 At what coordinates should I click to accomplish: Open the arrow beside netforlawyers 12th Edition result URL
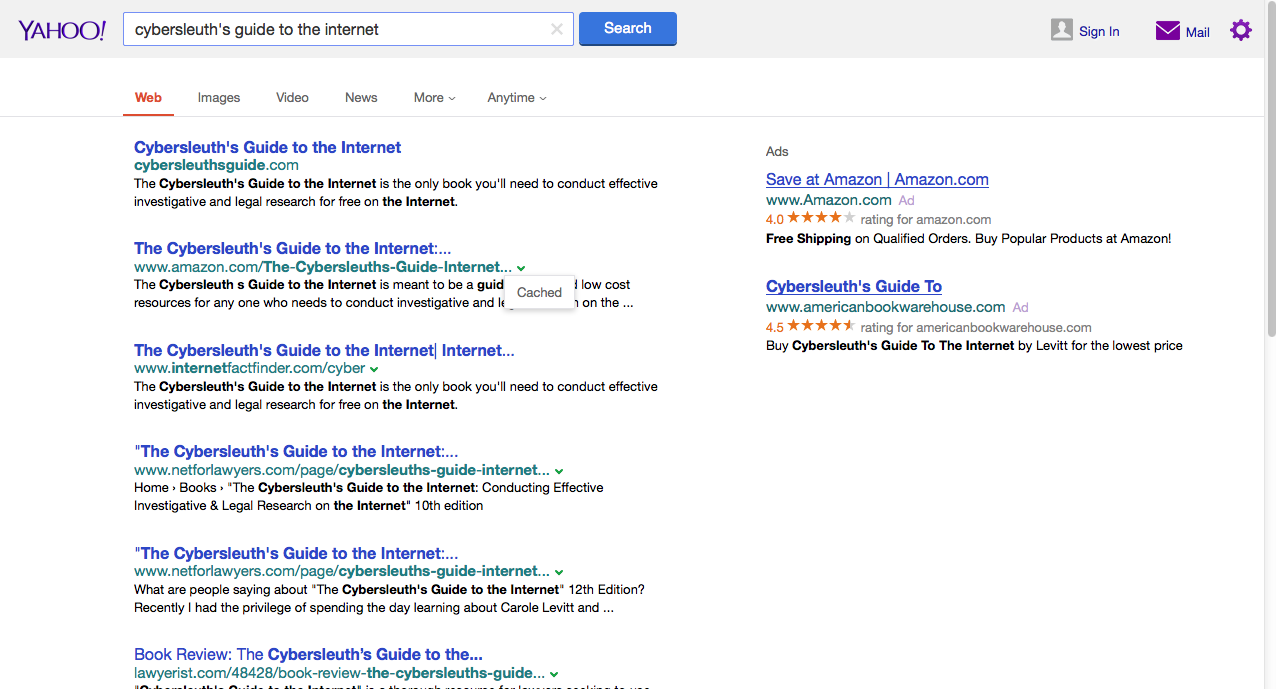click(559, 572)
